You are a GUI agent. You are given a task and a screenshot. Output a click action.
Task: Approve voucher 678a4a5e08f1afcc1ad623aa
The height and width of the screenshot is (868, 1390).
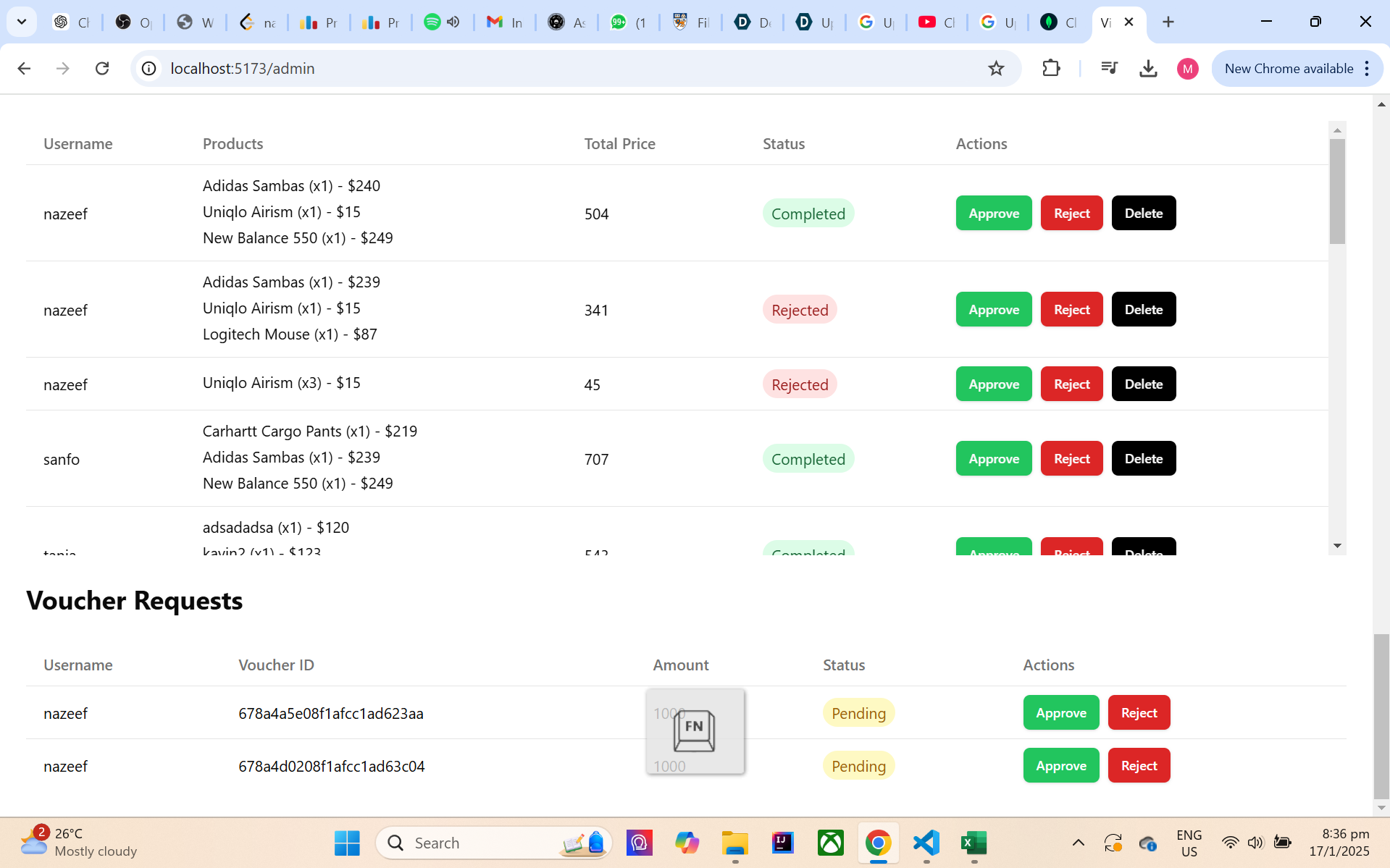pos(1061,712)
